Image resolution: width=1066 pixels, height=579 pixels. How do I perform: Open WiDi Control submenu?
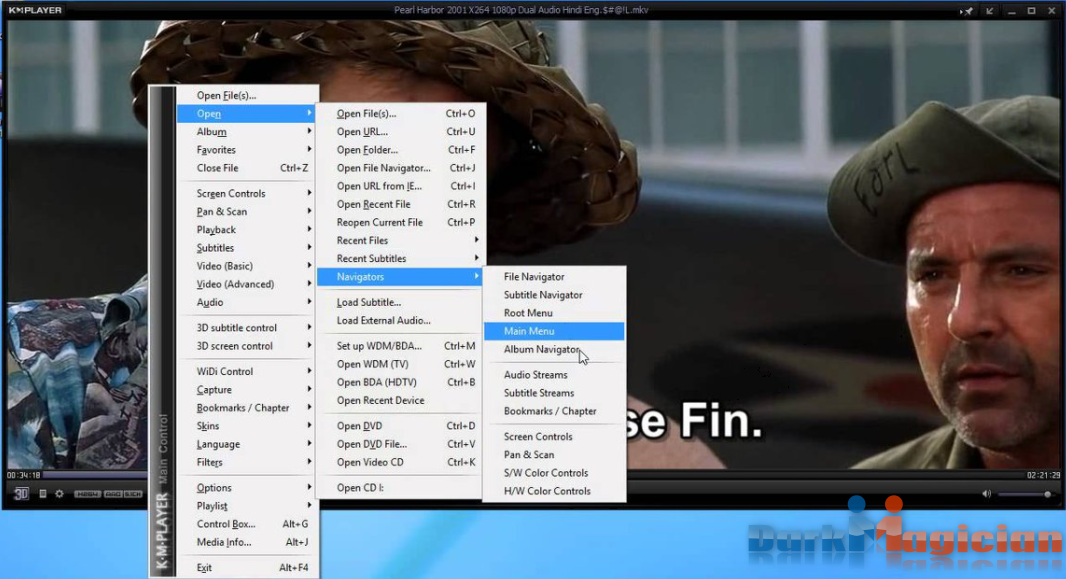(x=247, y=371)
